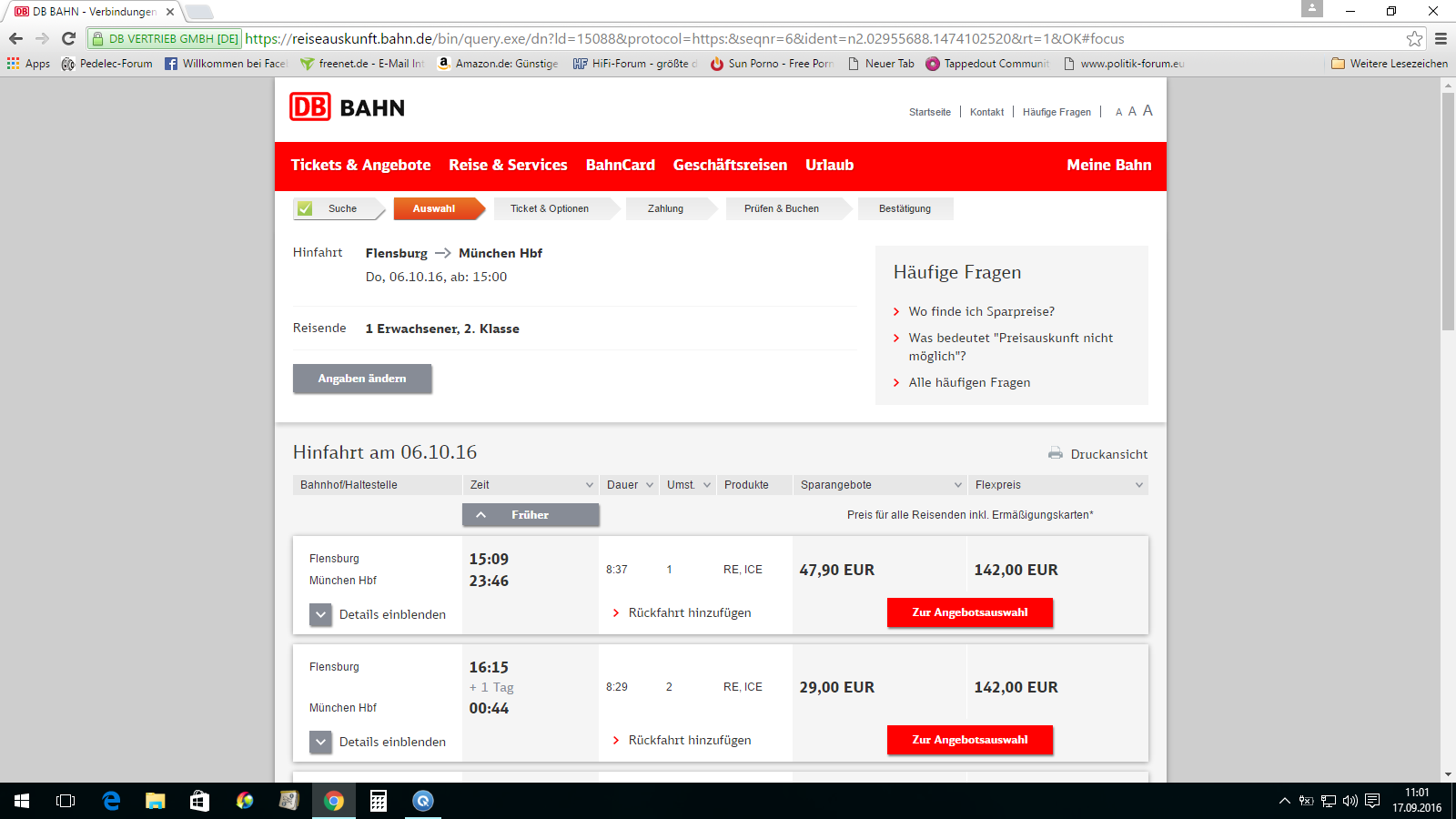Open Windows Store from taskbar

pos(199,801)
